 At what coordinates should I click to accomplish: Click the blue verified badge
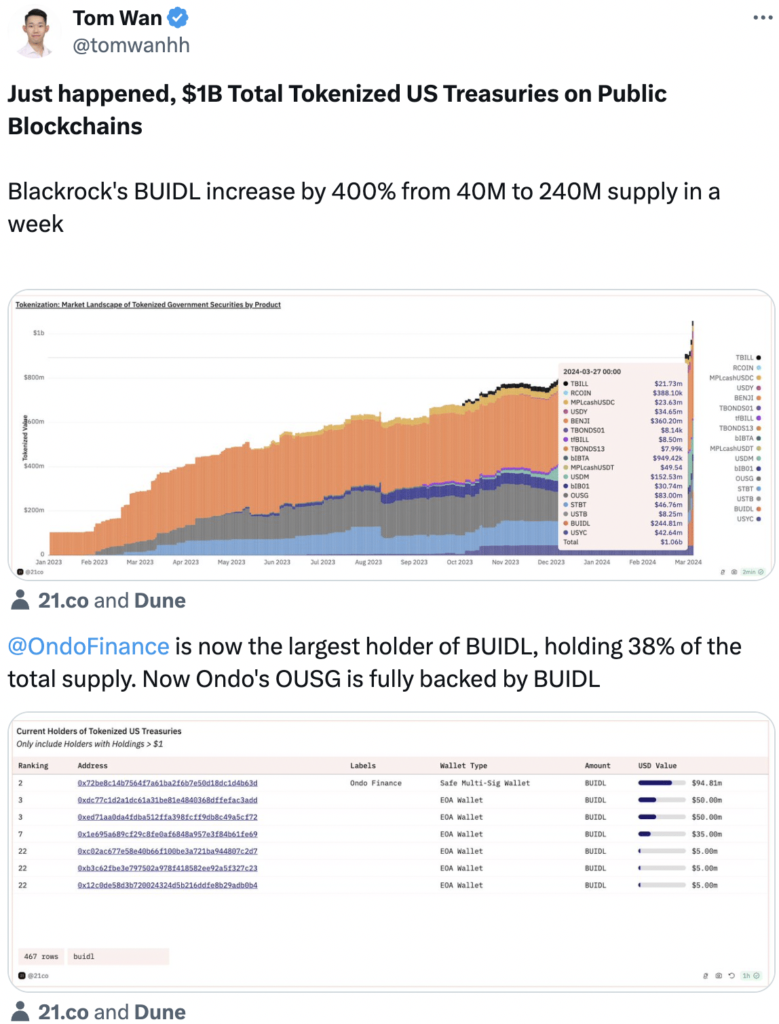click(178, 18)
